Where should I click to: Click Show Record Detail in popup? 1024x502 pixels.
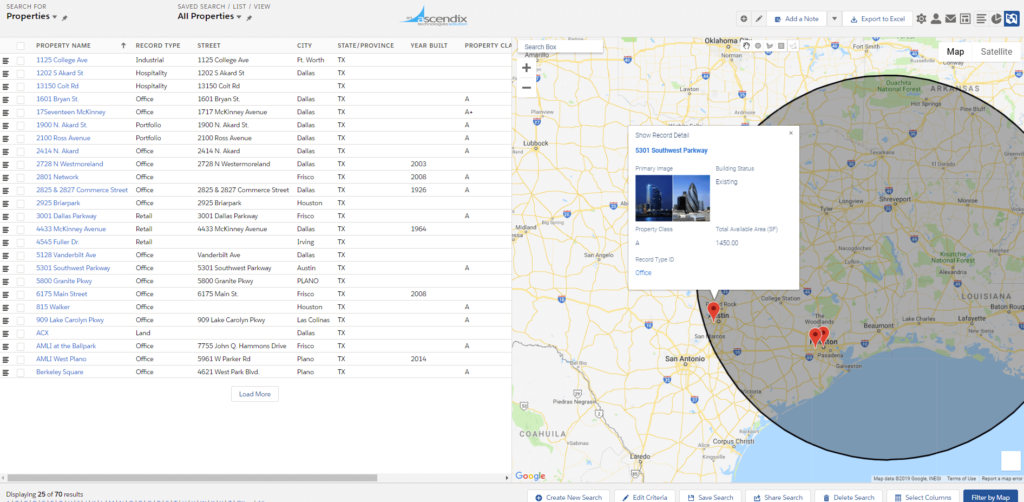[662, 135]
